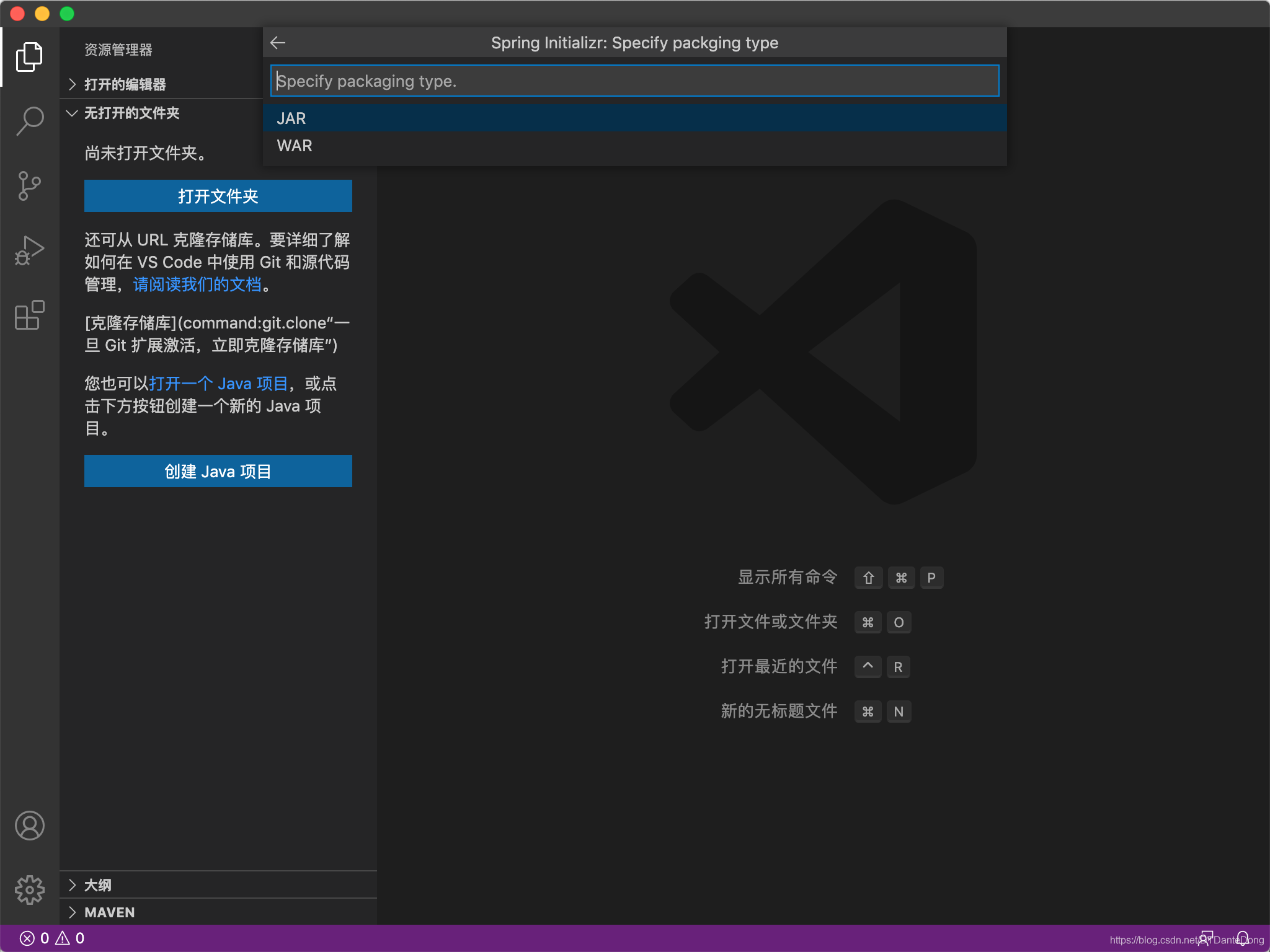Expand the 大纲 outline section

point(218,884)
